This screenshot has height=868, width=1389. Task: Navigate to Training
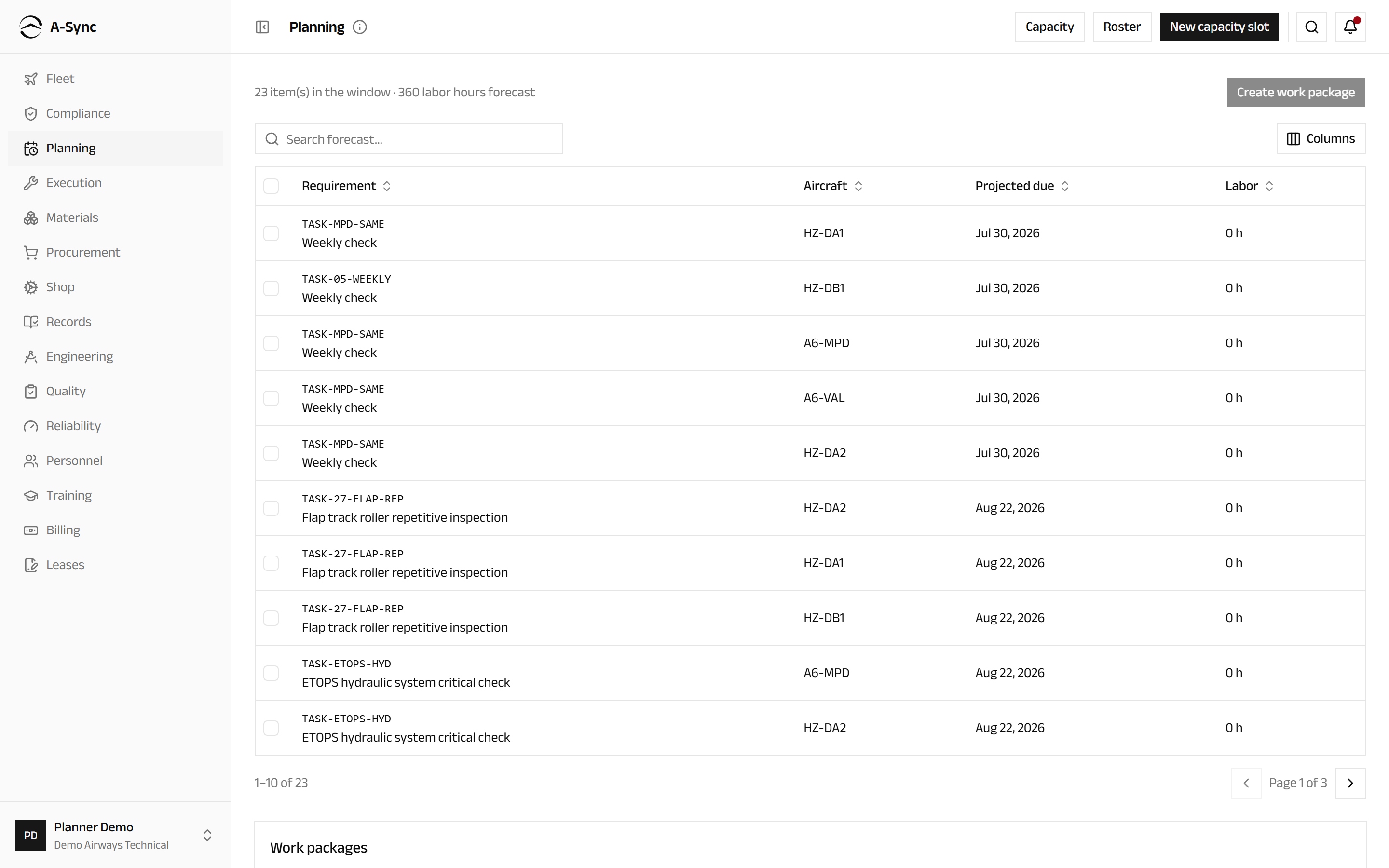[115, 495]
